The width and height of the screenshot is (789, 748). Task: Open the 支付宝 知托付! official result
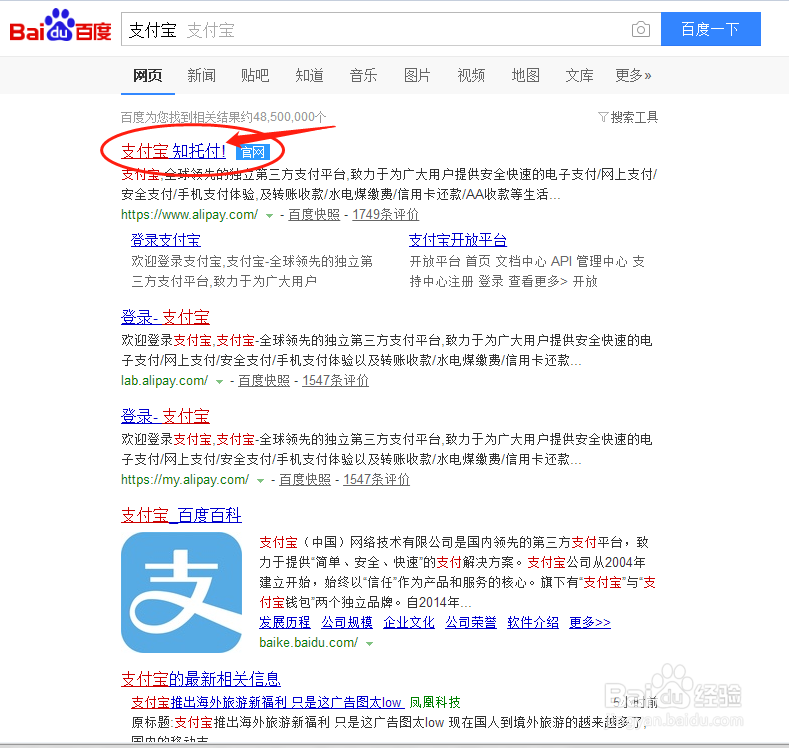pos(174,151)
